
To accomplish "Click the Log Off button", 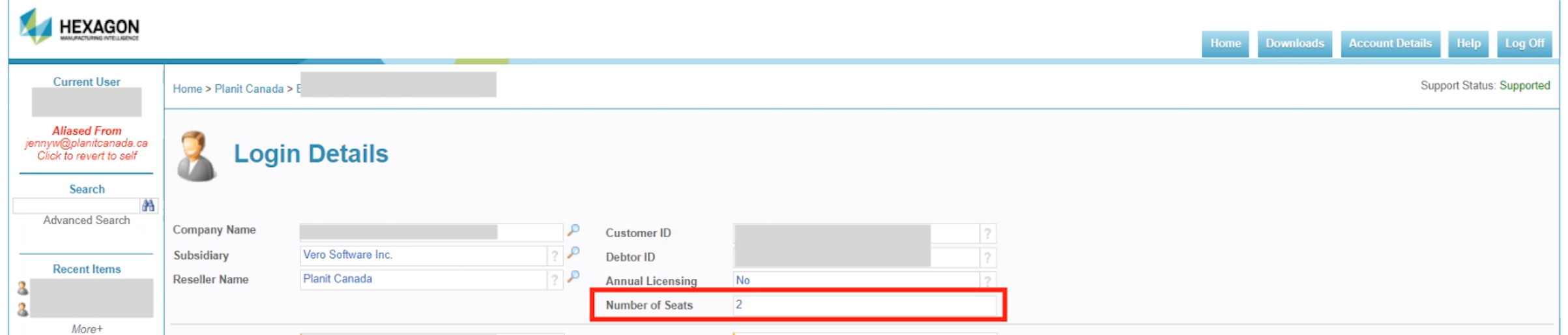I will pyautogui.click(x=1524, y=44).
